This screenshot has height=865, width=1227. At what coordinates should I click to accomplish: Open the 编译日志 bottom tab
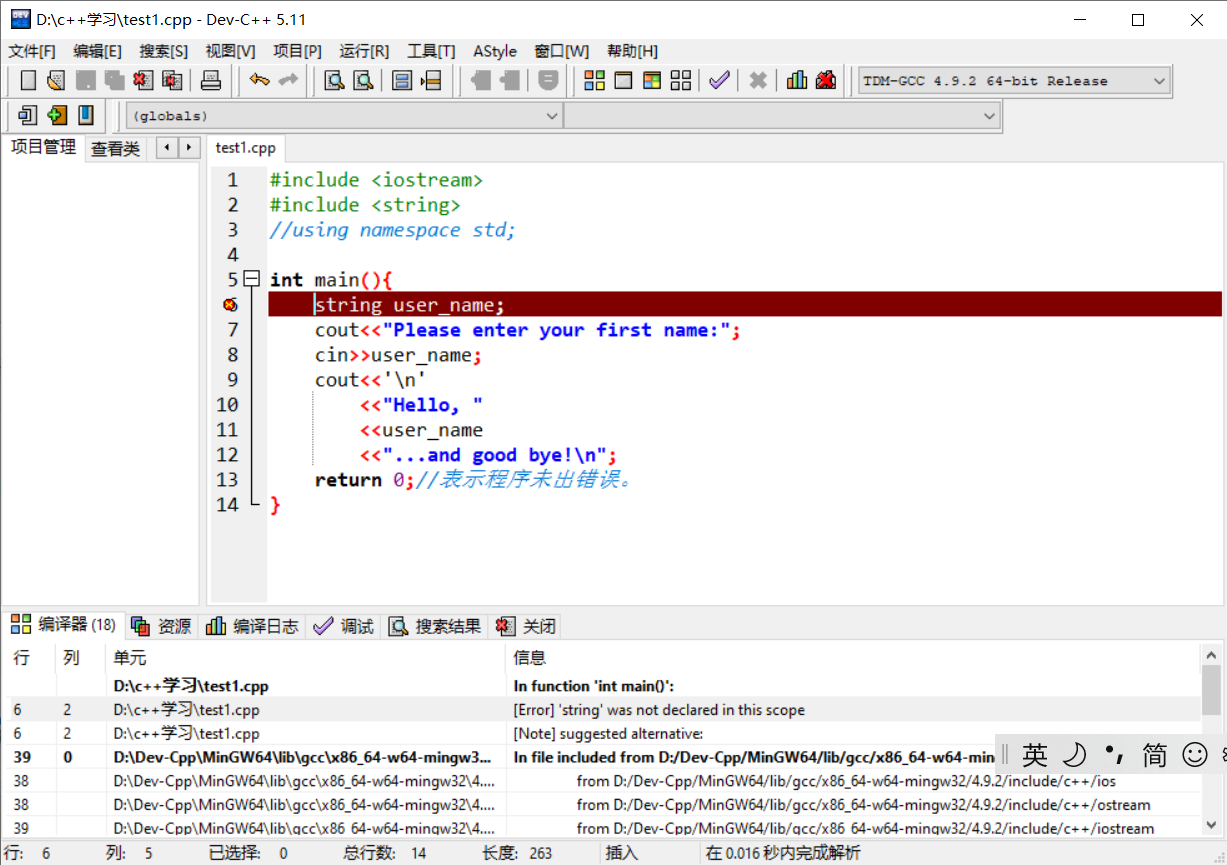click(252, 626)
